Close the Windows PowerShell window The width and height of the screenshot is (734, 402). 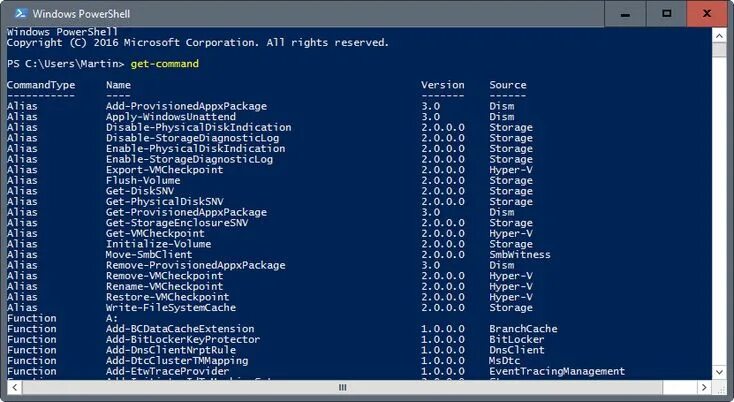tap(707, 14)
